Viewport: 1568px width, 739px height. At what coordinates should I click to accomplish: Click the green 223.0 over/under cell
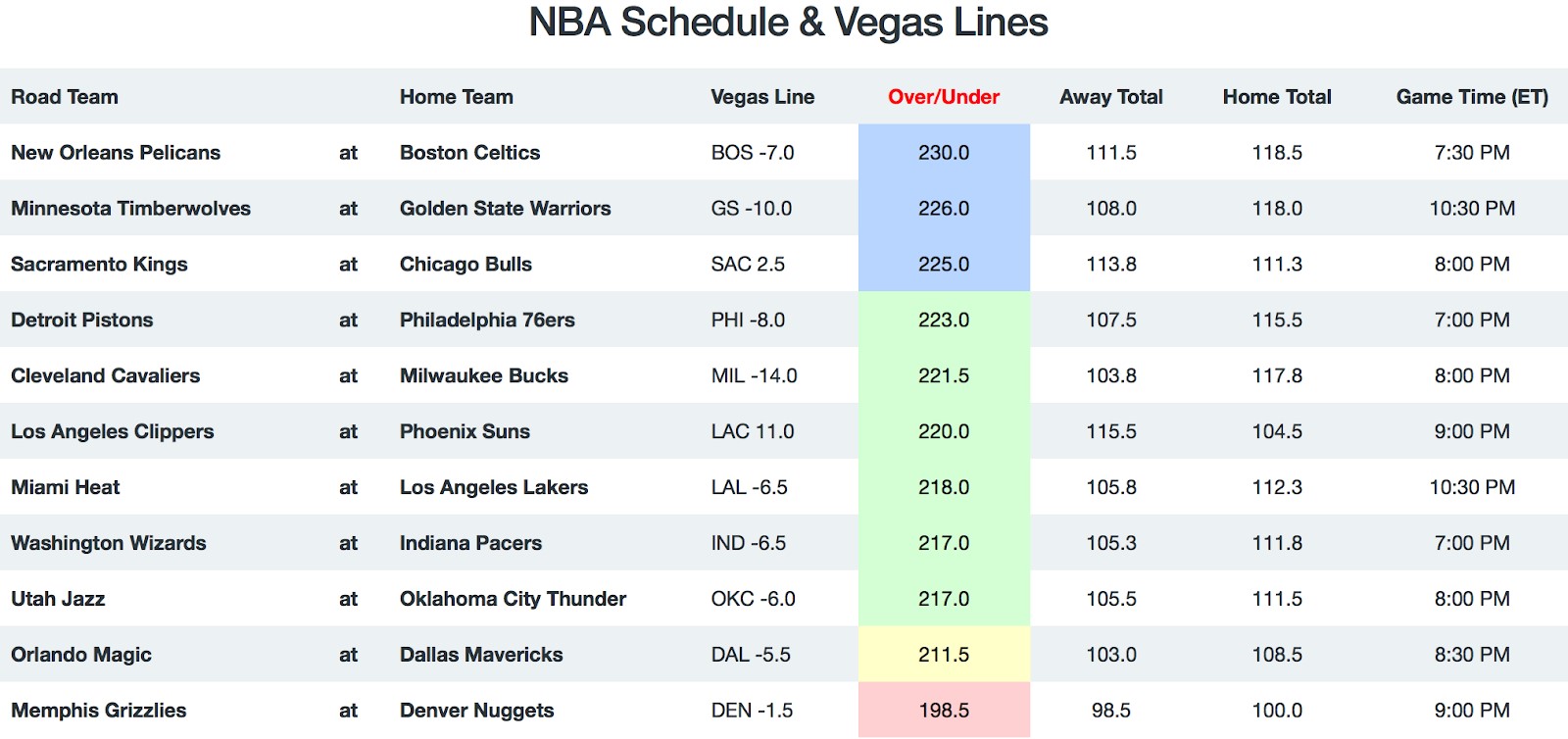point(944,320)
